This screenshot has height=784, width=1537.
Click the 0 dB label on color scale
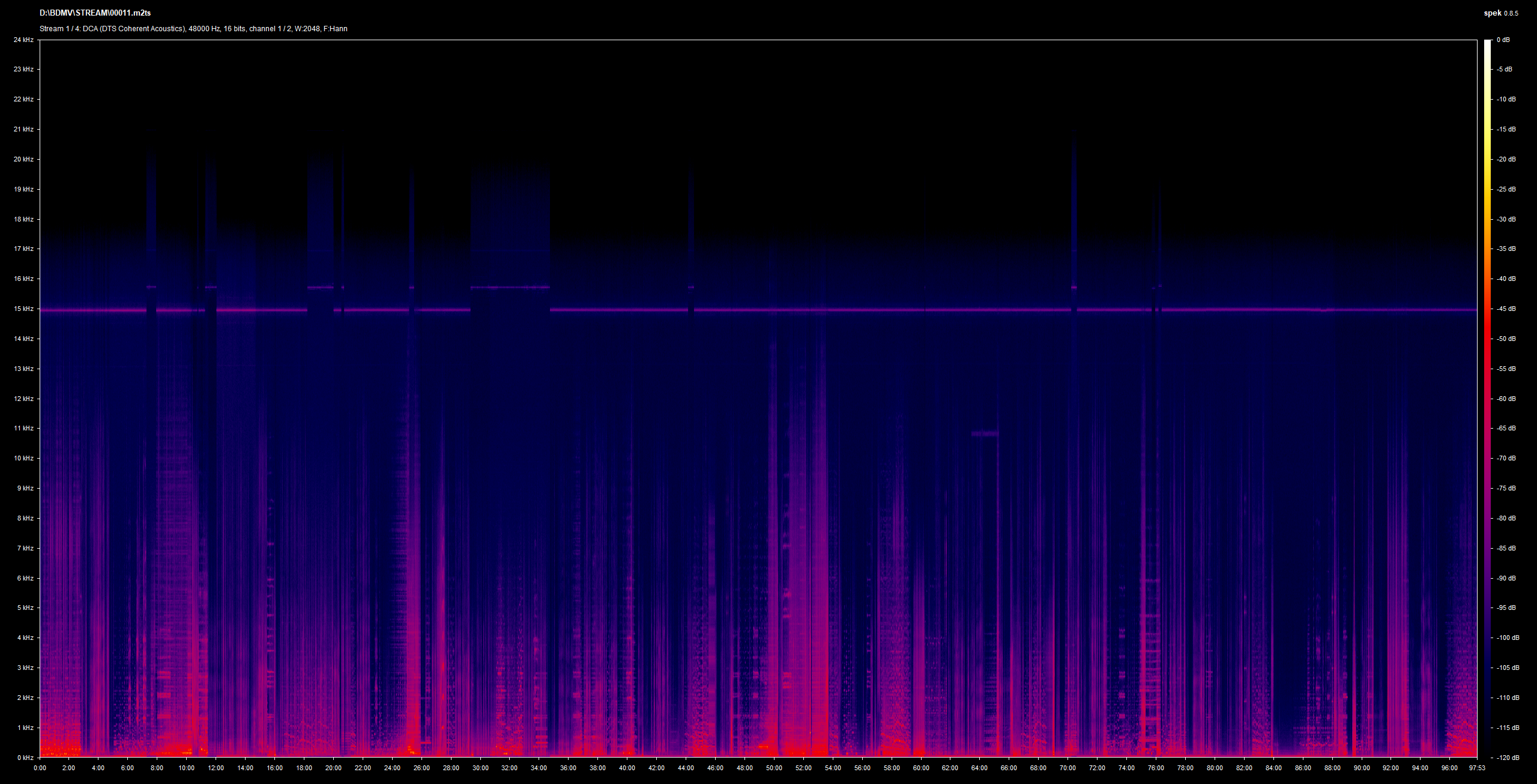coord(1503,40)
